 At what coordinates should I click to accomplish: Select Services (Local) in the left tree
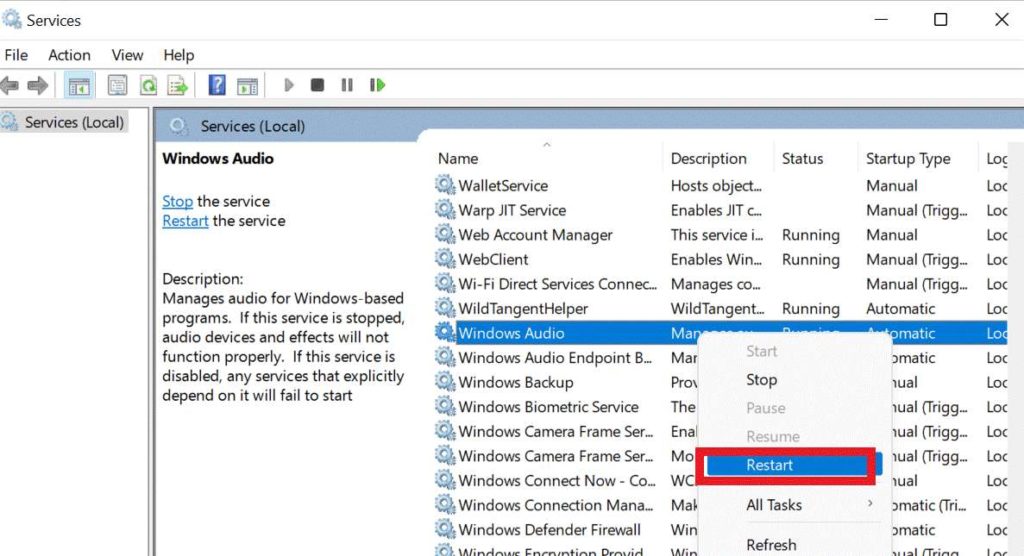[74, 123]
